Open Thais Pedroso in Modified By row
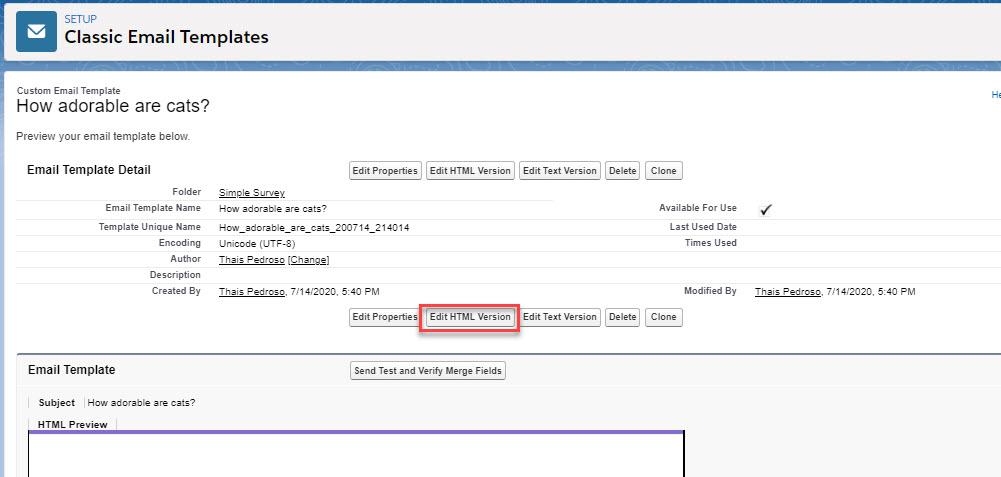The image size is (1001, 477). 788,292
